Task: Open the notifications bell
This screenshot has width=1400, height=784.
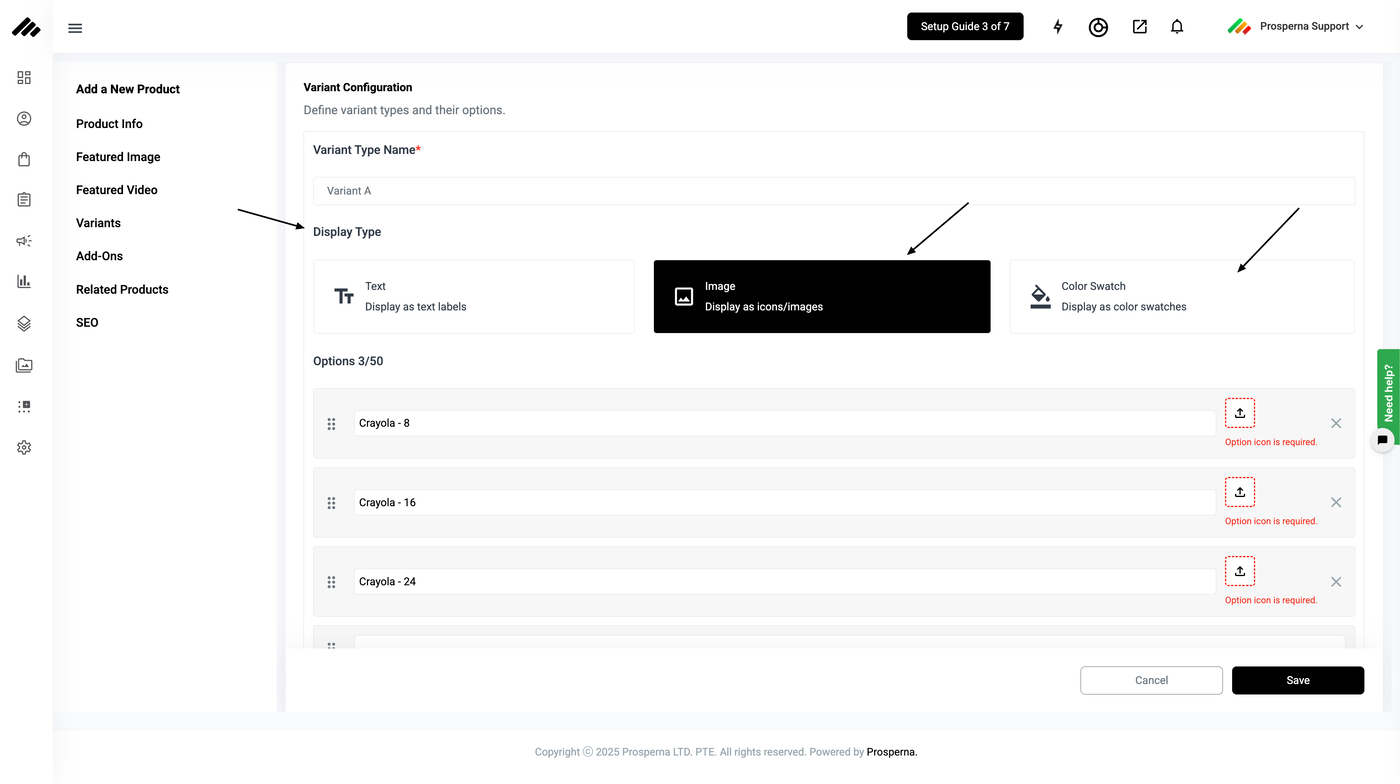Action: [x=1177, y=27]
